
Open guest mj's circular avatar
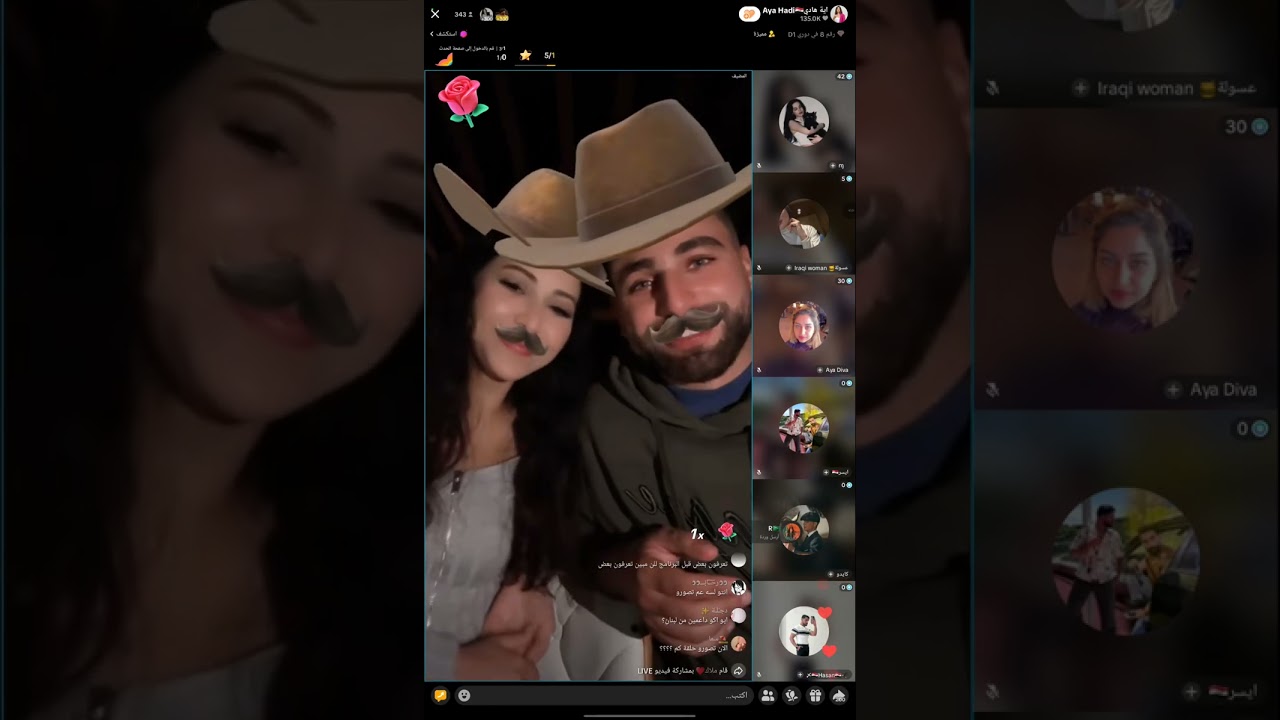(804, 121)
